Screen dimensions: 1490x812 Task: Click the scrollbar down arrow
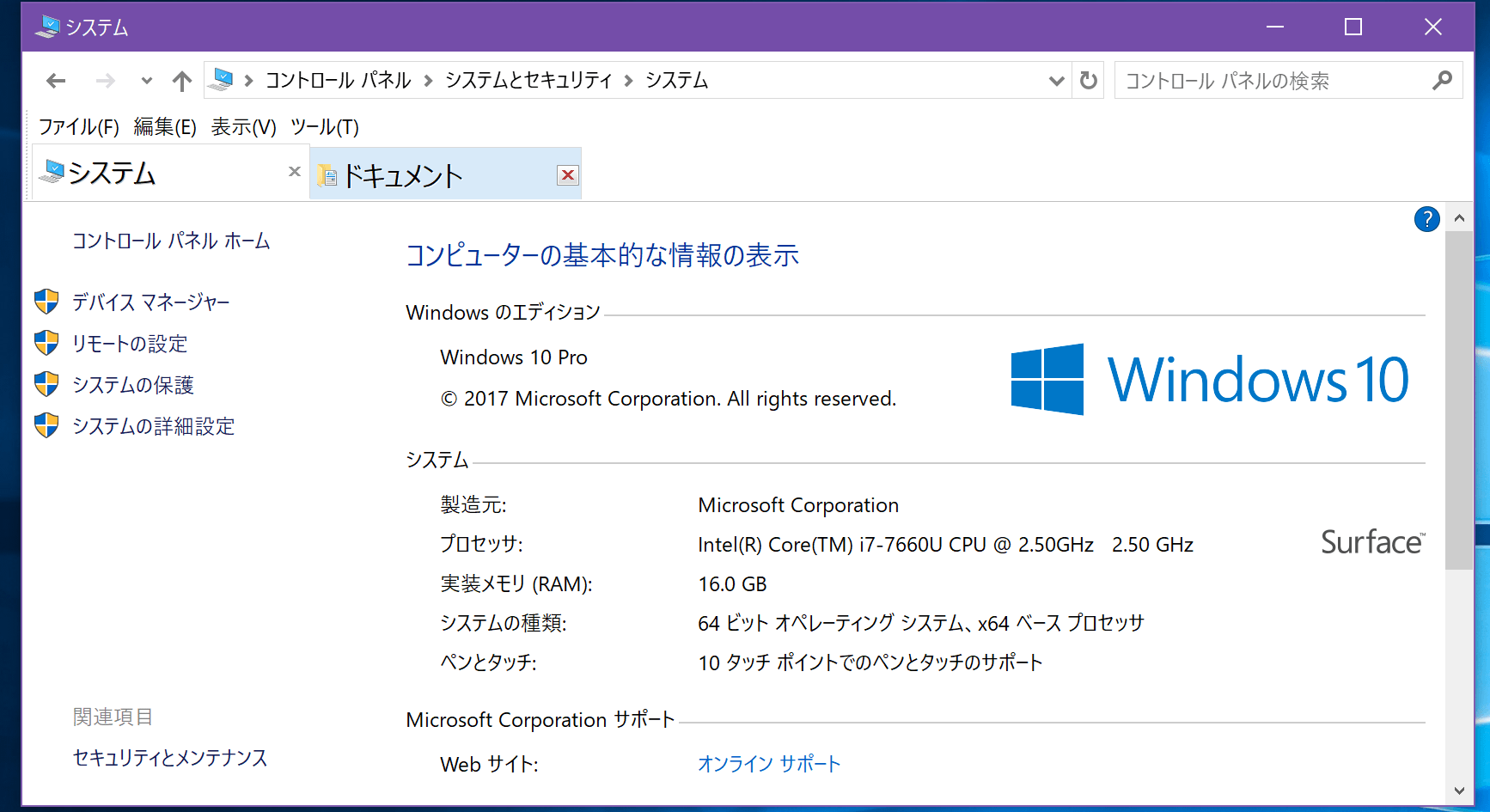pos(1459,791)
